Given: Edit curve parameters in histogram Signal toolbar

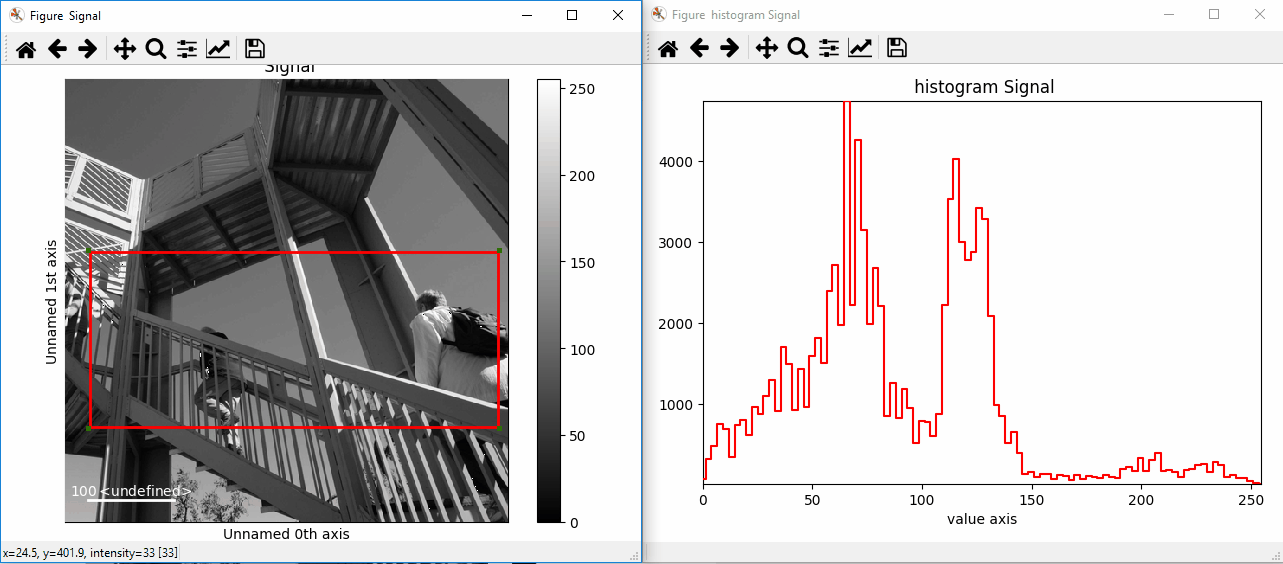Looking at the screenshot, I should click(x=860, y=48).
